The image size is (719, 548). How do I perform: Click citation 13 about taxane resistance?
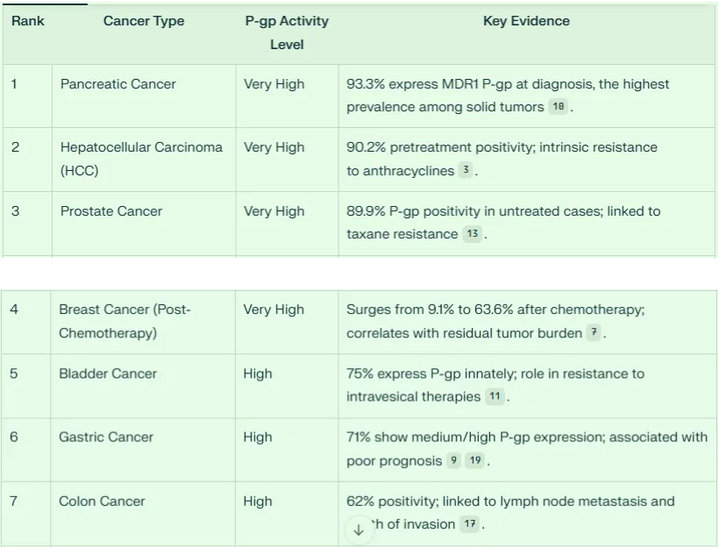pyautogui.click(x=472, y=235)
